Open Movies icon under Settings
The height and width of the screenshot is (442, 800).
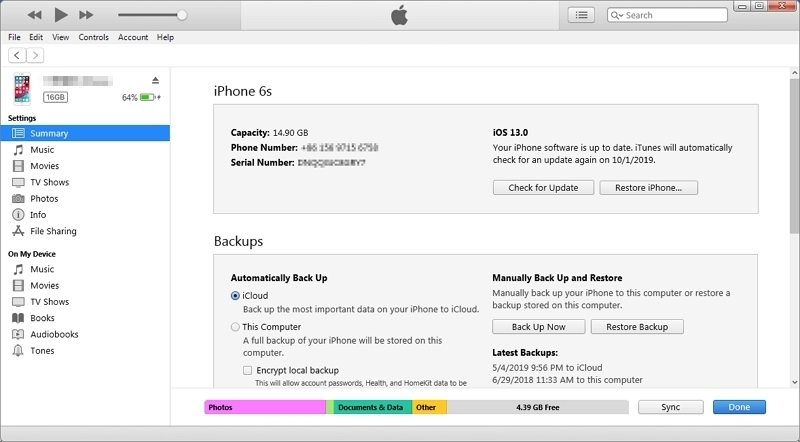[18, 166]
